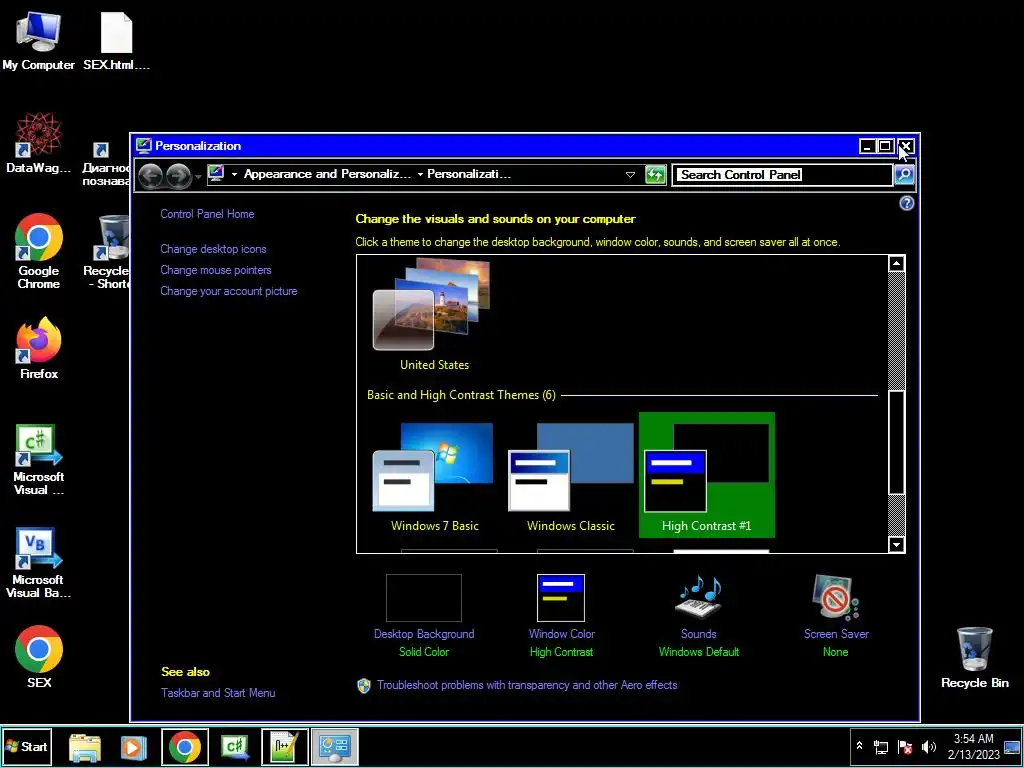Open the Action Center flag icon
The height and width of the screenshot is (768, 1024).
[x=905, y=747]
